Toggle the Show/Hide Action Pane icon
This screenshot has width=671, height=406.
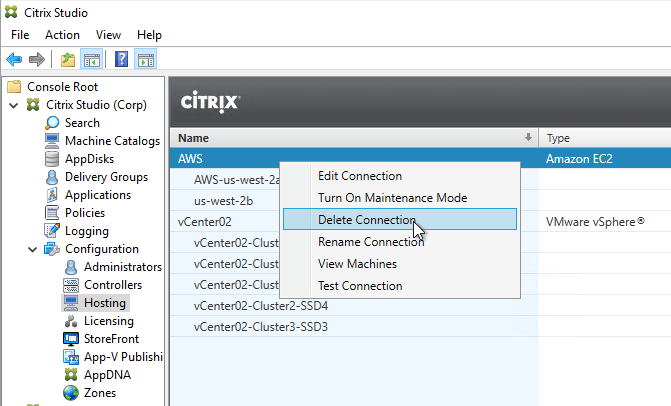145,59
